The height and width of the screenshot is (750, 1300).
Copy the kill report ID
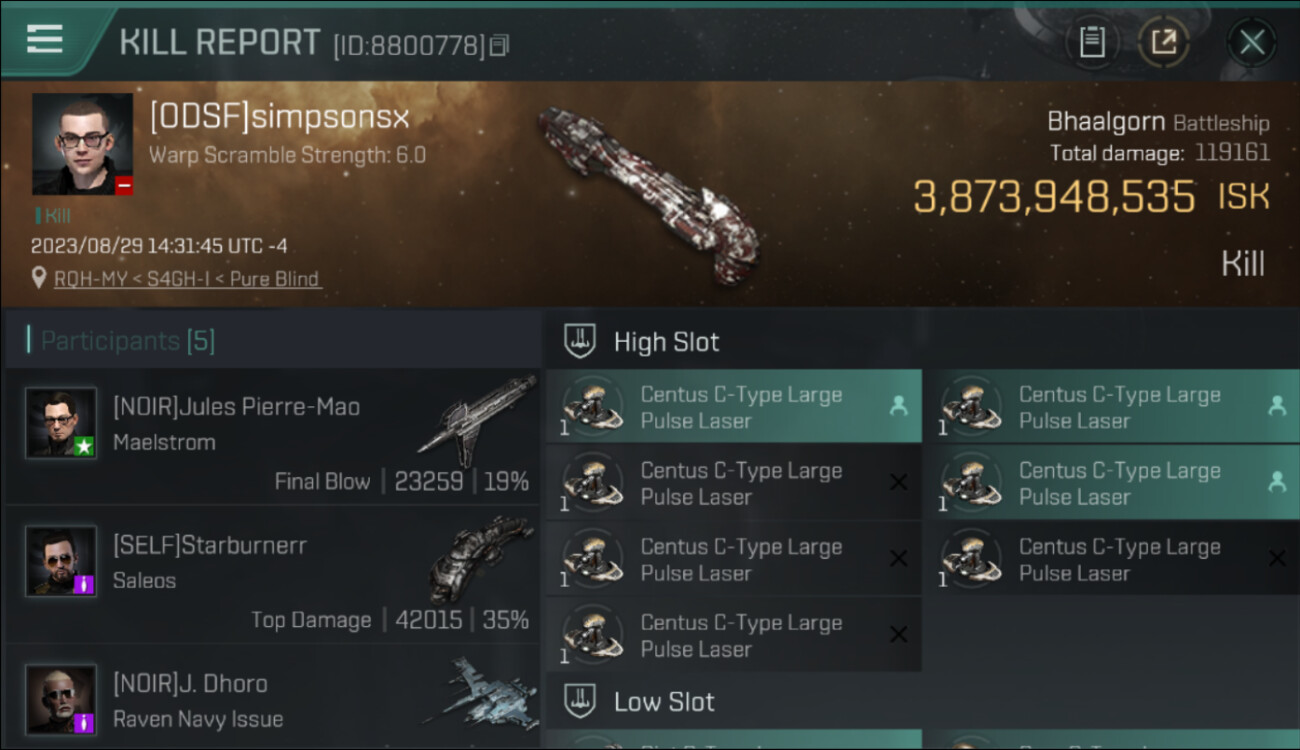[499, 45]
